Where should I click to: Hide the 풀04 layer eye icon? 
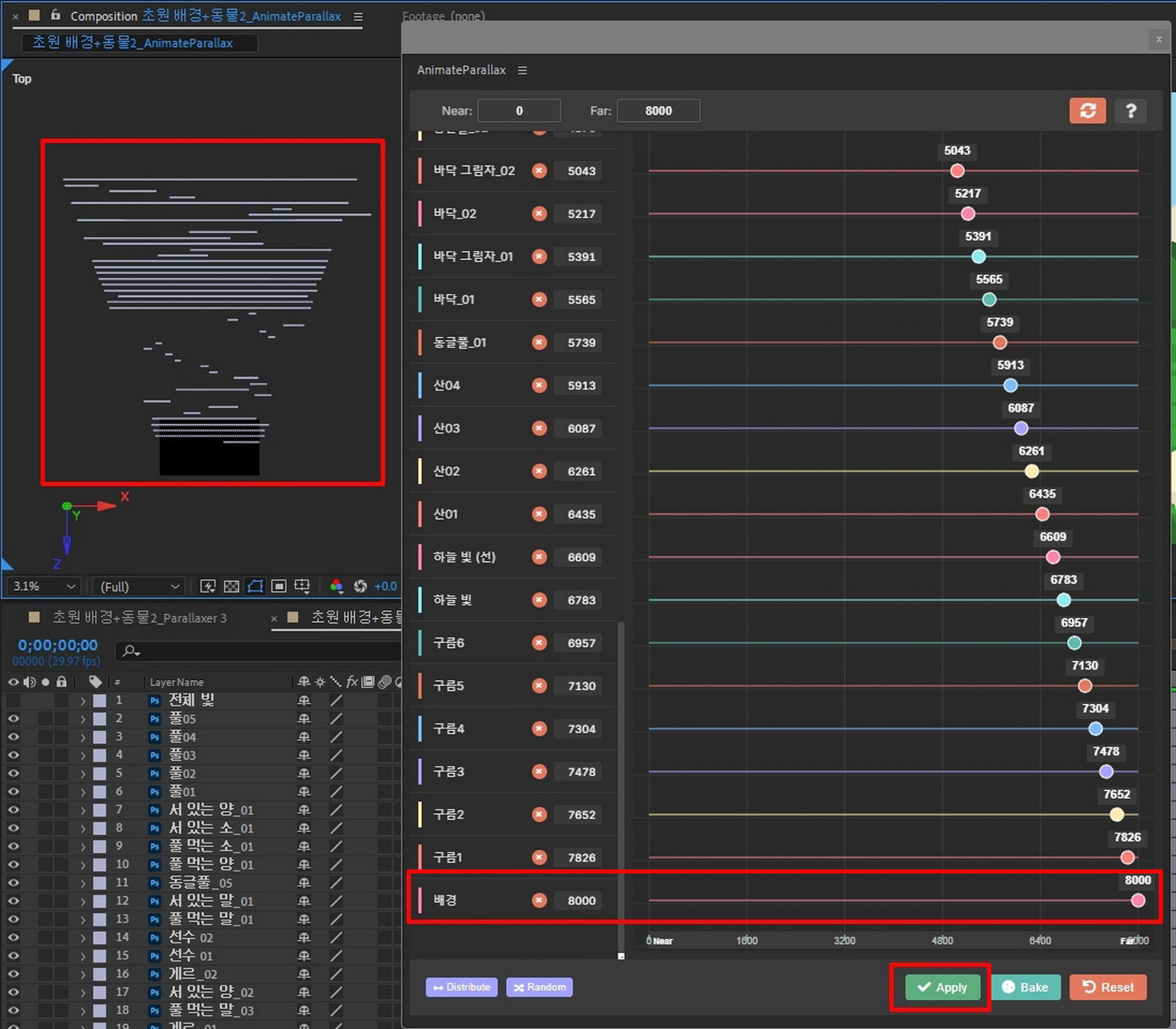tap(13, 737)
